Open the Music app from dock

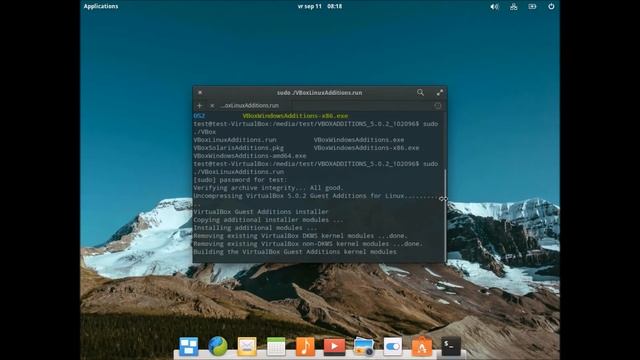click(x=305, y=347)
